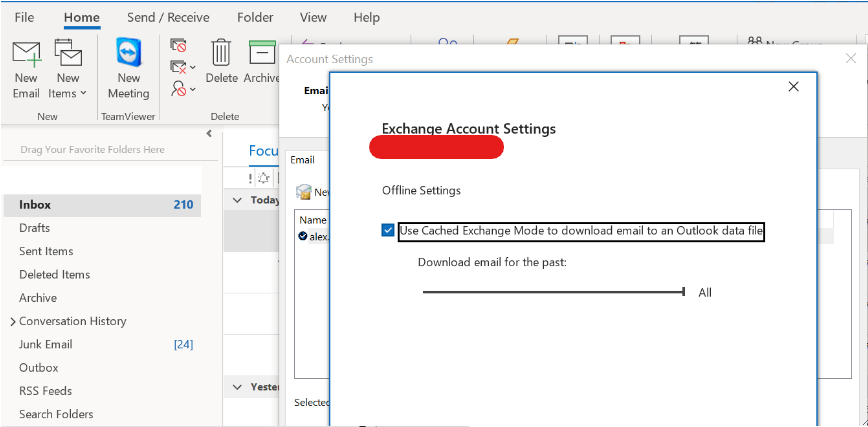Image resolution: width=868 pixels, height=427 pixels.
Task: Close the Account Settings window
Action: point(851,58)
